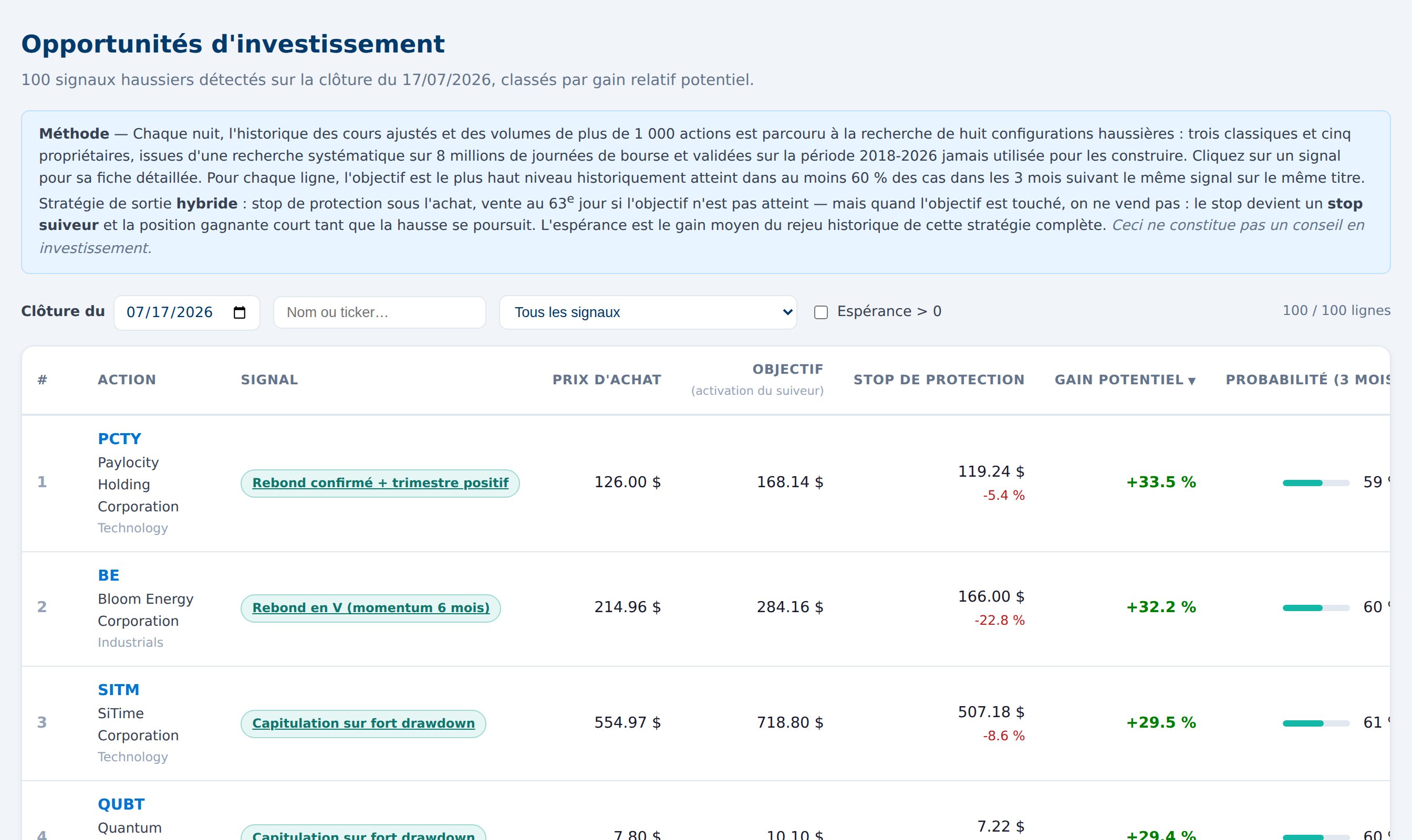Click the Clôture du date field
Image resolution: width=1412 pixels, height=840 pixels.
click(187, 312)
